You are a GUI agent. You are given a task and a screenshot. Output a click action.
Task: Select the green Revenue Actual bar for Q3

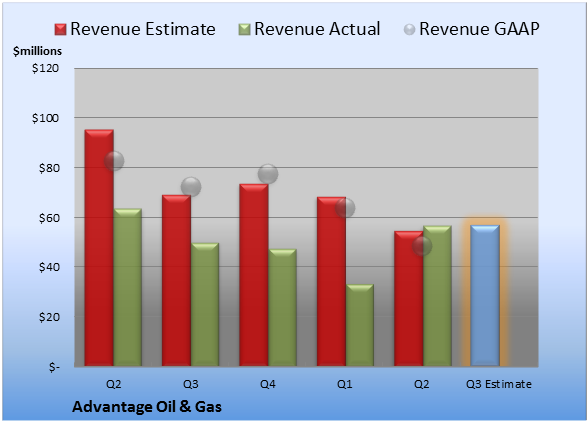pyautogui.click(x=205, y=305)
